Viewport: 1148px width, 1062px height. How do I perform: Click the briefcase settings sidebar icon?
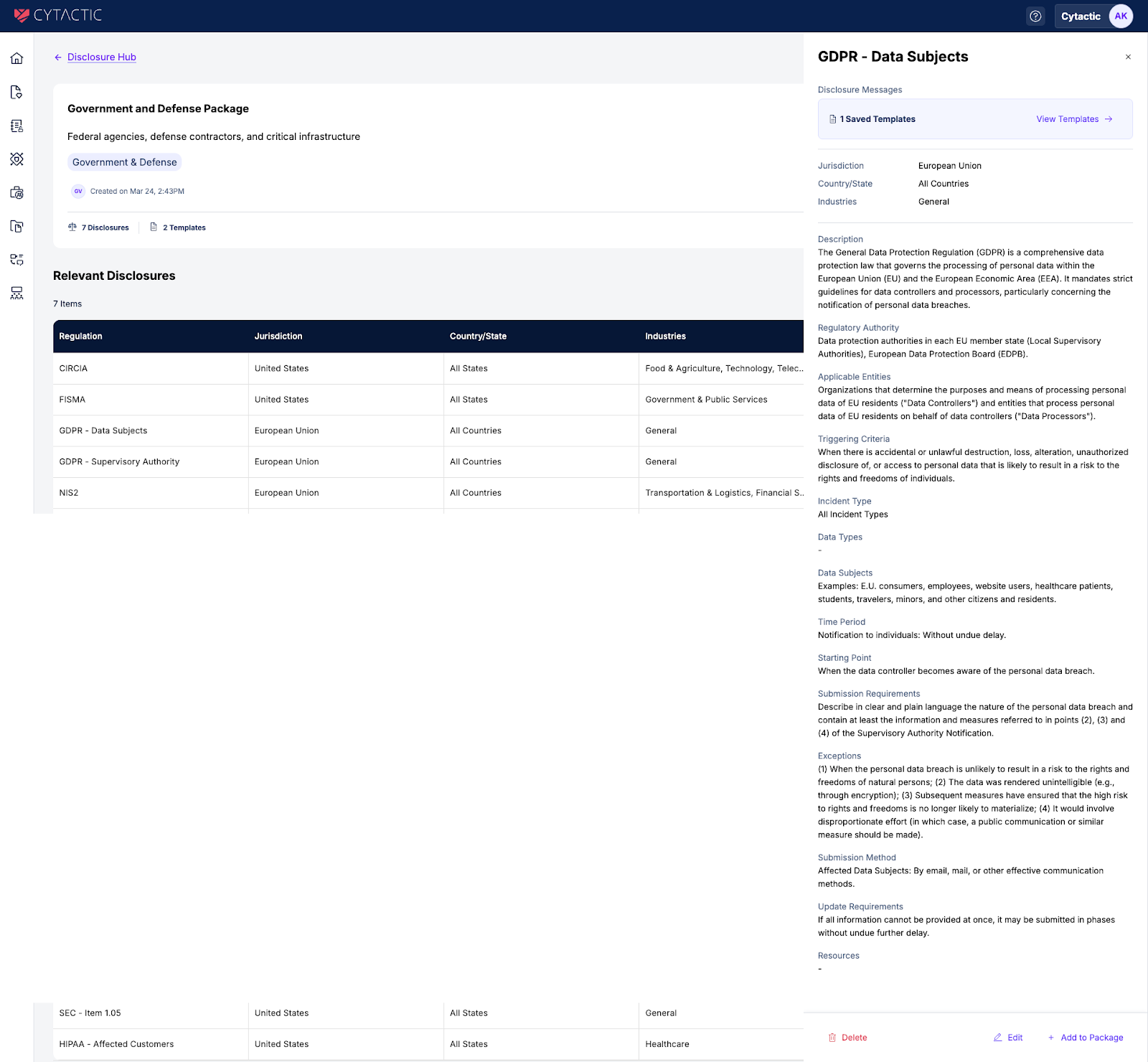click(17, 192)
